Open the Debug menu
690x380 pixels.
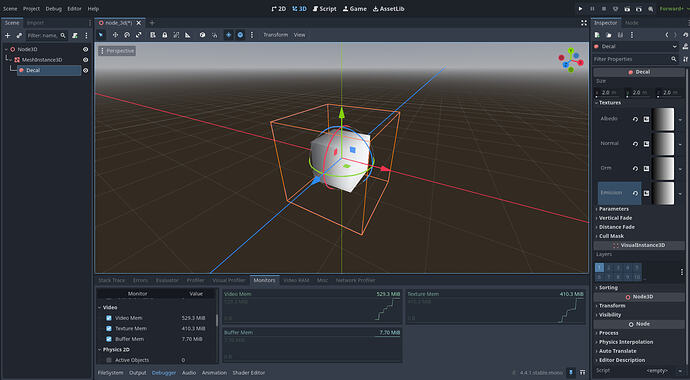pos(54,9)
